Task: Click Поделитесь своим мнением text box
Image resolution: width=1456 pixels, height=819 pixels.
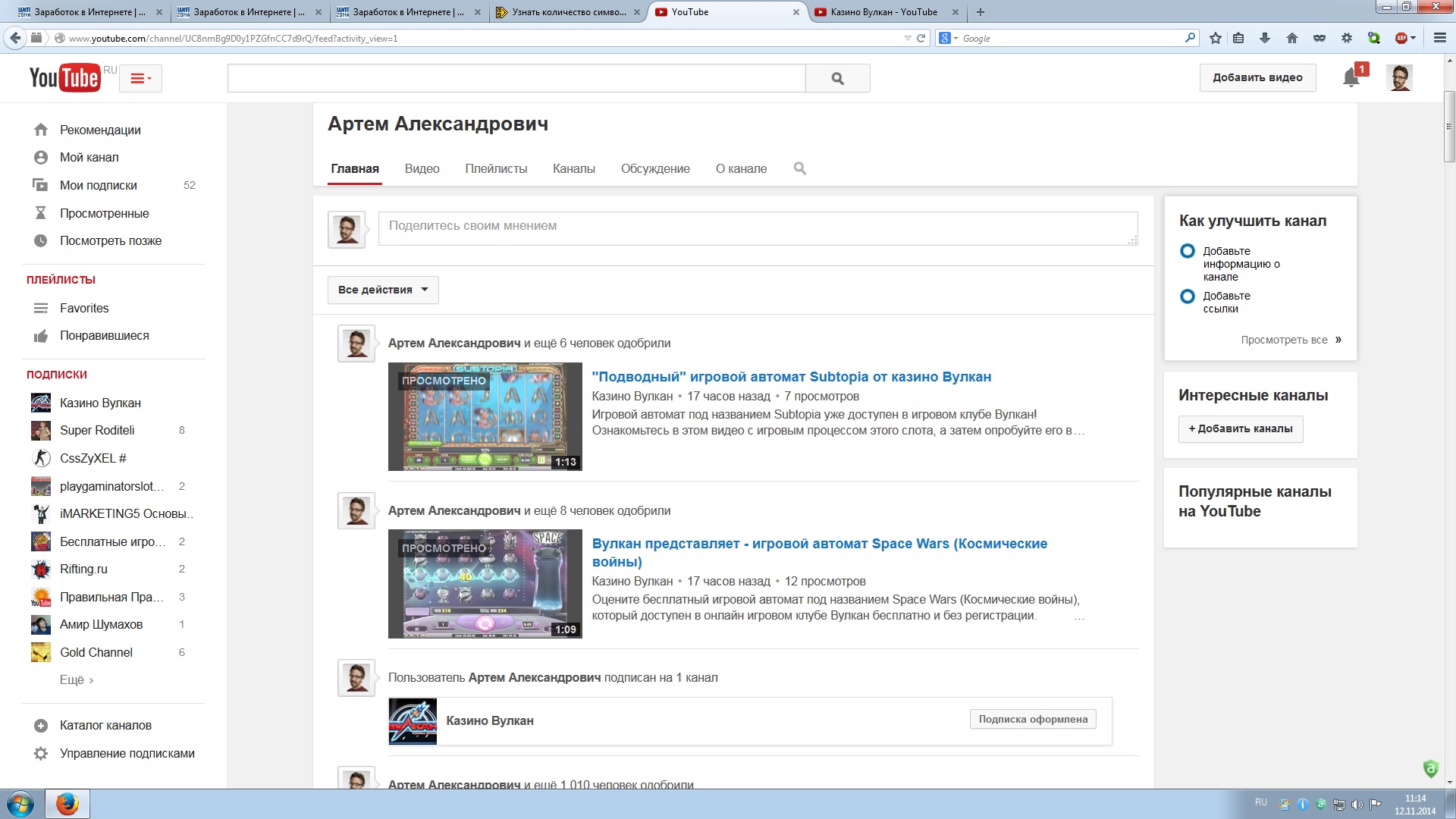Action: (758, 228)
